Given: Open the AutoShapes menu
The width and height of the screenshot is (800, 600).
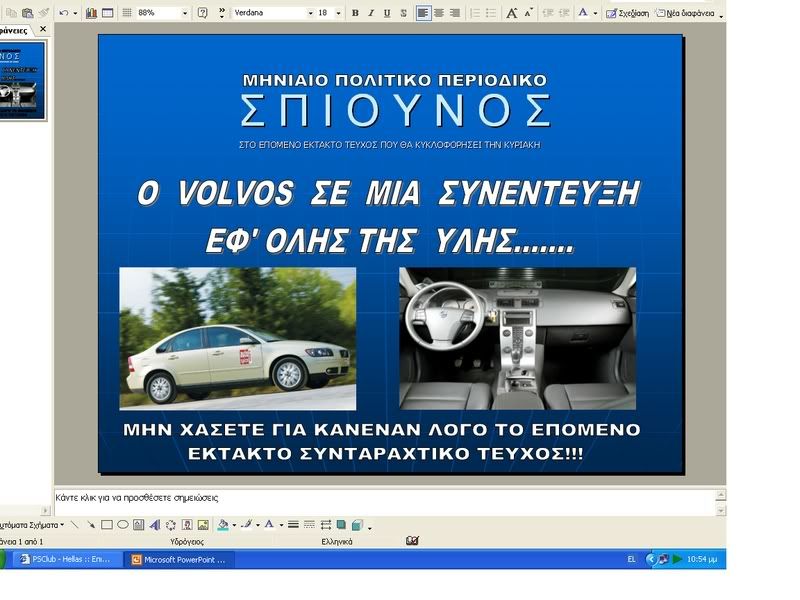Looking at the screenshot, I should (32, 524).
